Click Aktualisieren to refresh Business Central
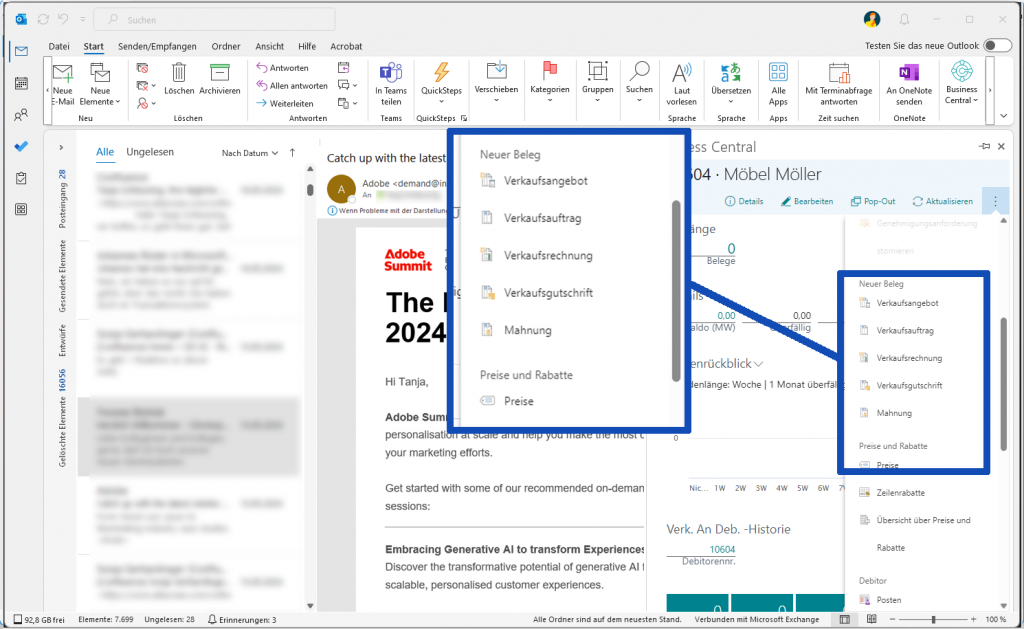 point(942,201)
